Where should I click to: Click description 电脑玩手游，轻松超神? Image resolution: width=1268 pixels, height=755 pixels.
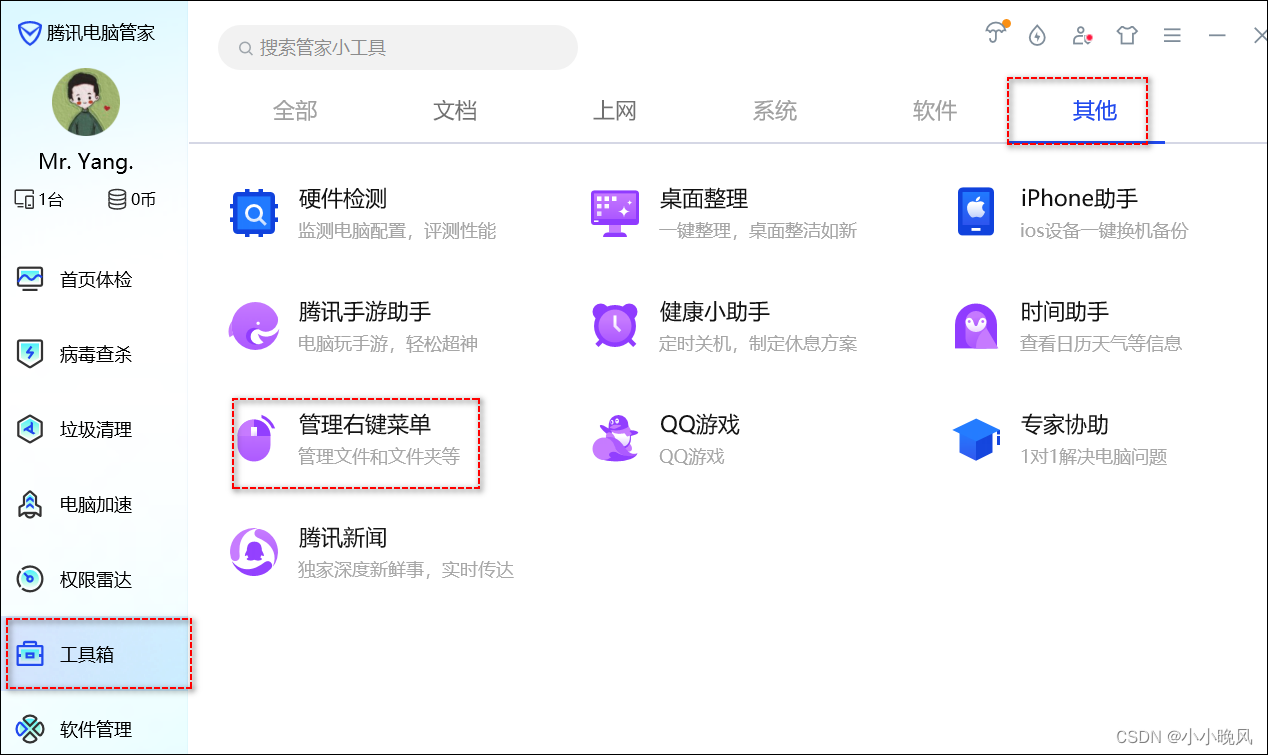tap(388, 344)
